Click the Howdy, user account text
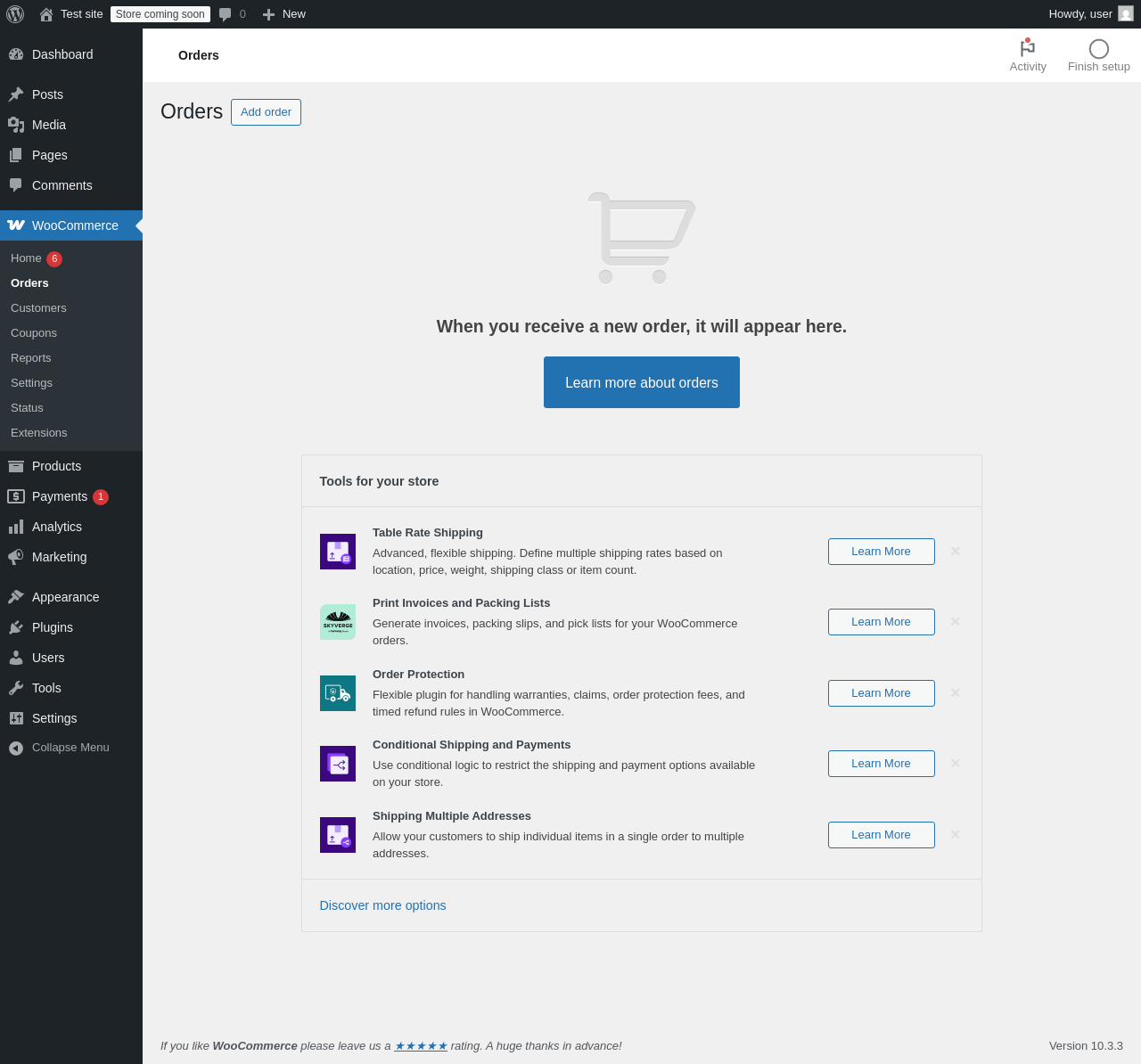 tap(1080, 14)
